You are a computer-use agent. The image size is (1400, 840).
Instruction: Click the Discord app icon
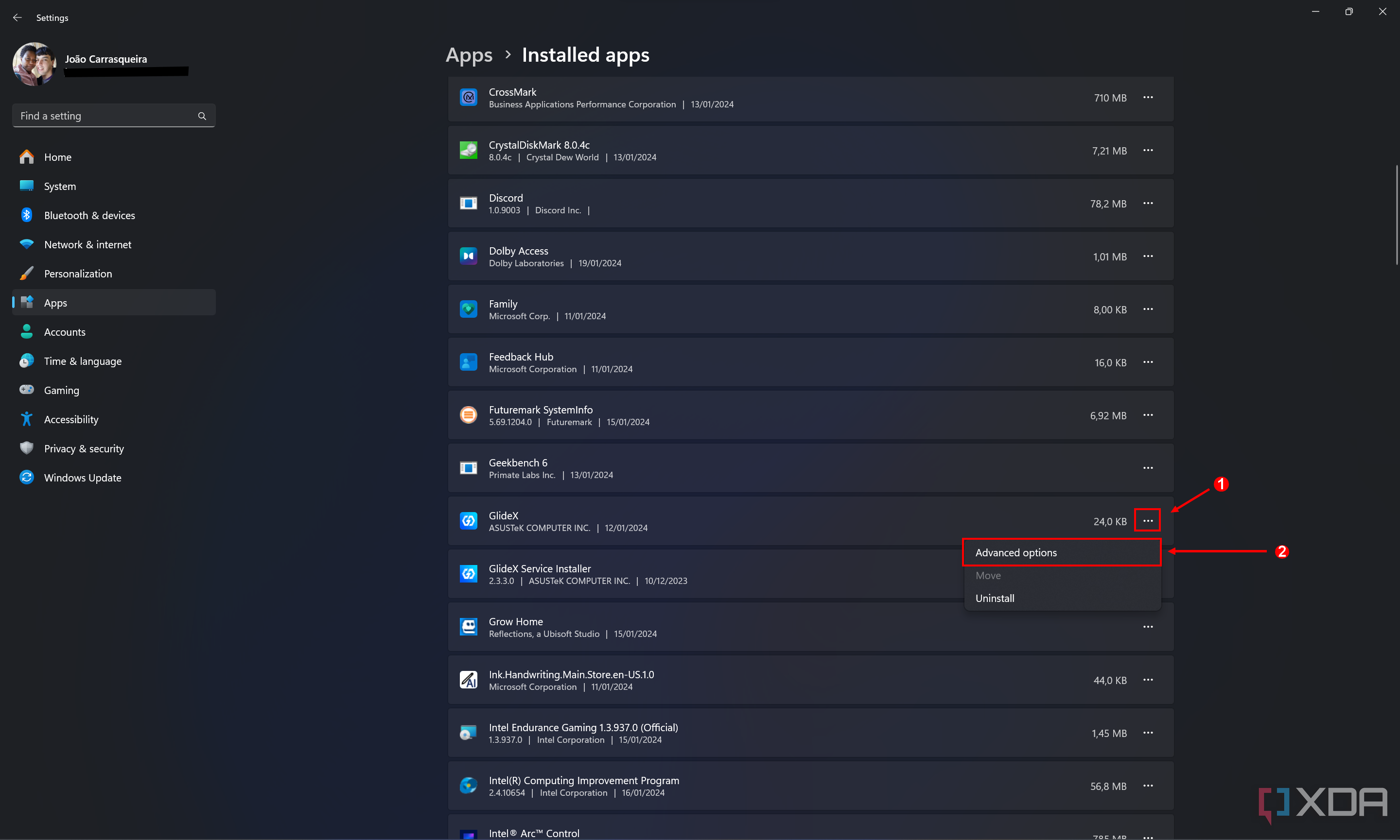[468, 203]
